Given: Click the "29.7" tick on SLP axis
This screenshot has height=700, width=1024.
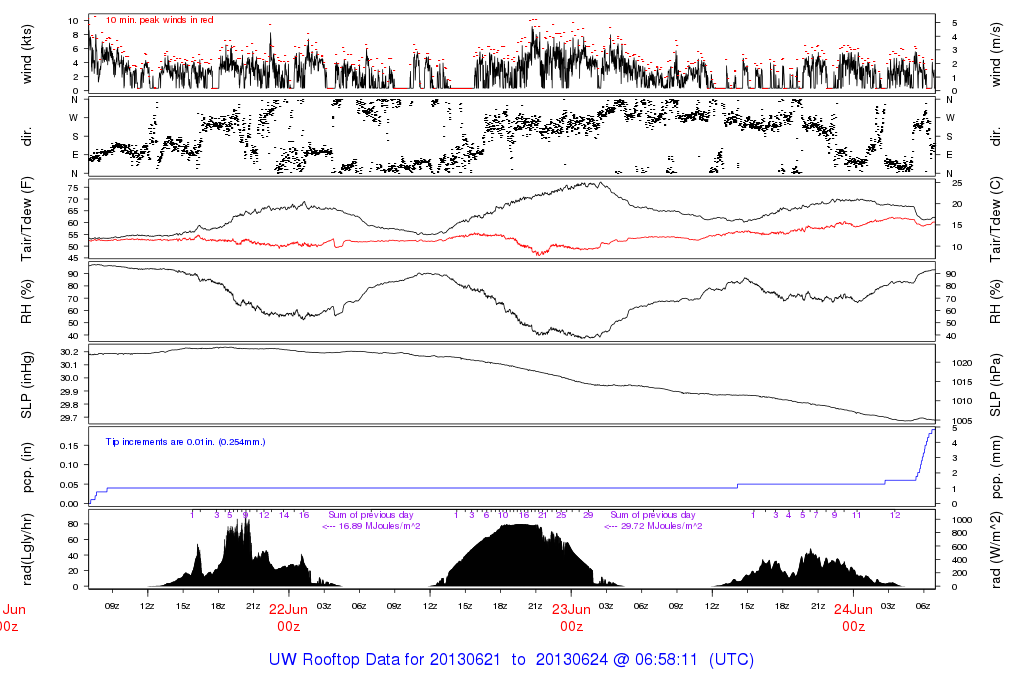Looking at the screenshot, I should click(x=70, y=418).
